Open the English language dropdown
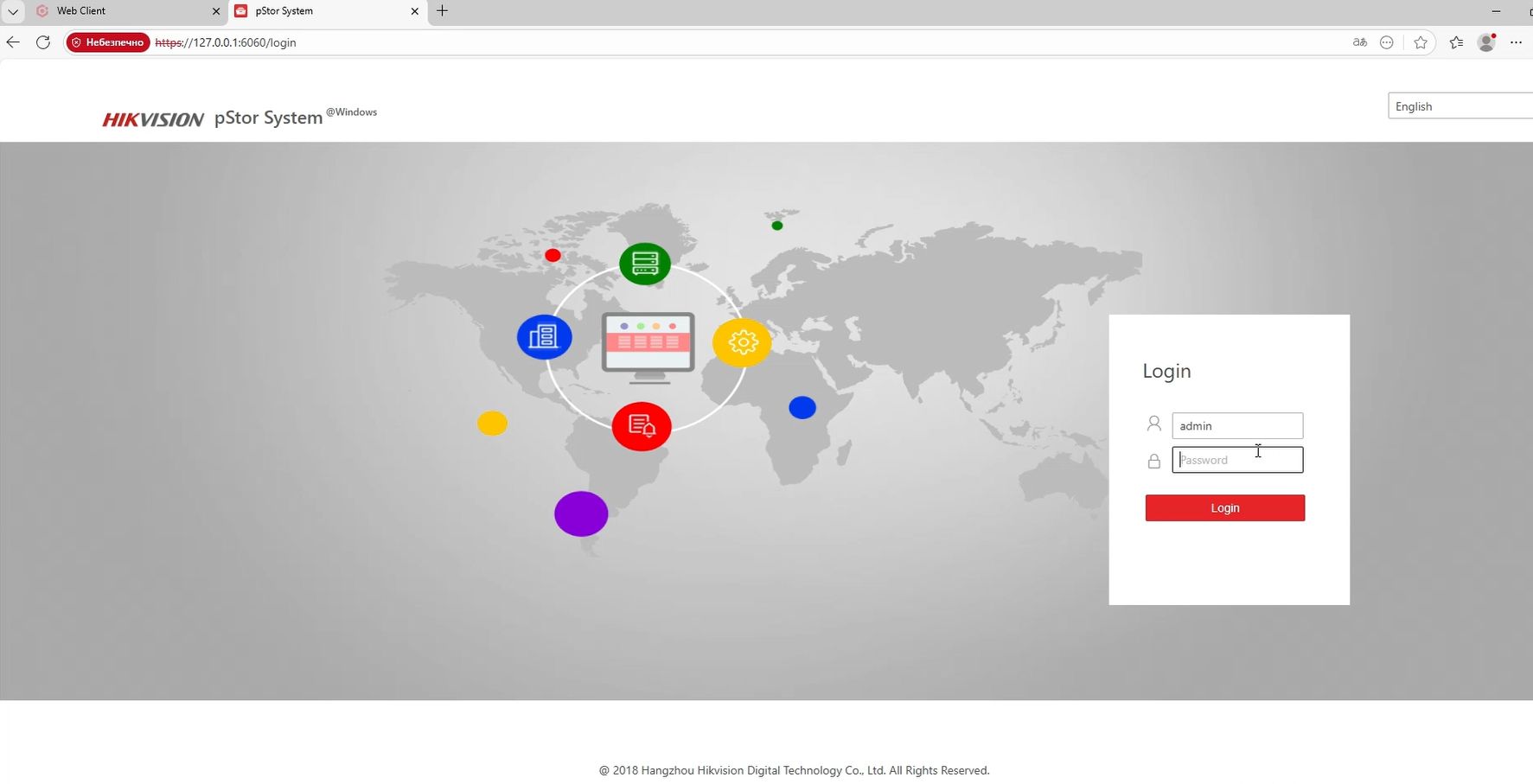The height and width of the screenshot is (784, 1533). pos(1460,106)
